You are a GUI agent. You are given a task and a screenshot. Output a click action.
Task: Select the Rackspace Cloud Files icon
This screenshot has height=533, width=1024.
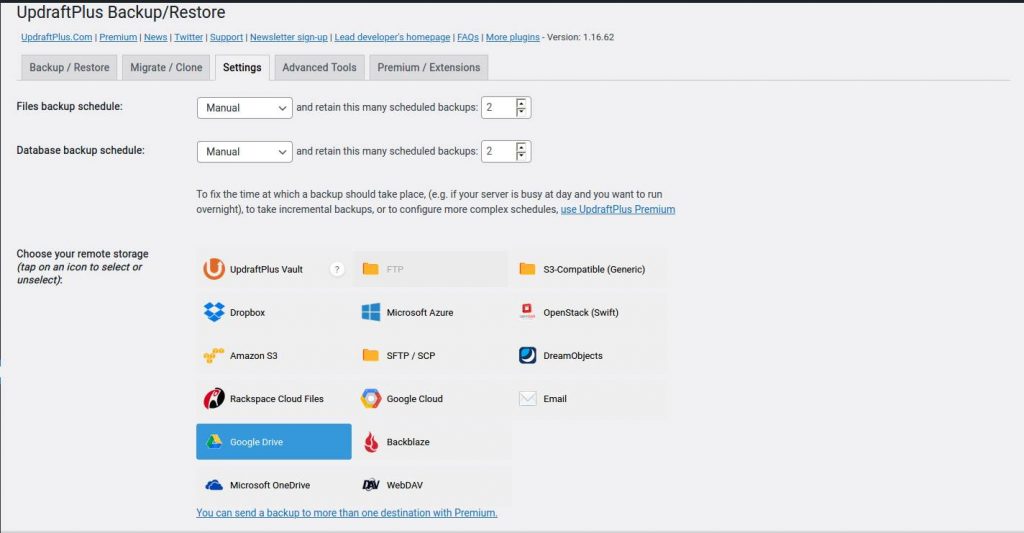pos(214,398)
